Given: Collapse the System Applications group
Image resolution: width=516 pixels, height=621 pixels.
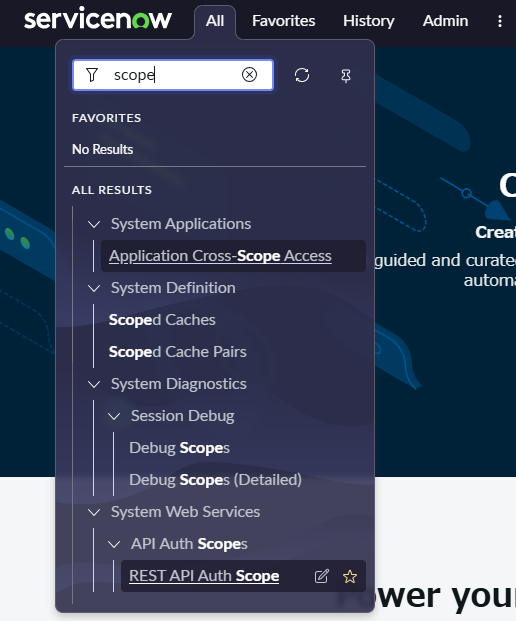Looking at the screenshot, I should pos(94,225).
